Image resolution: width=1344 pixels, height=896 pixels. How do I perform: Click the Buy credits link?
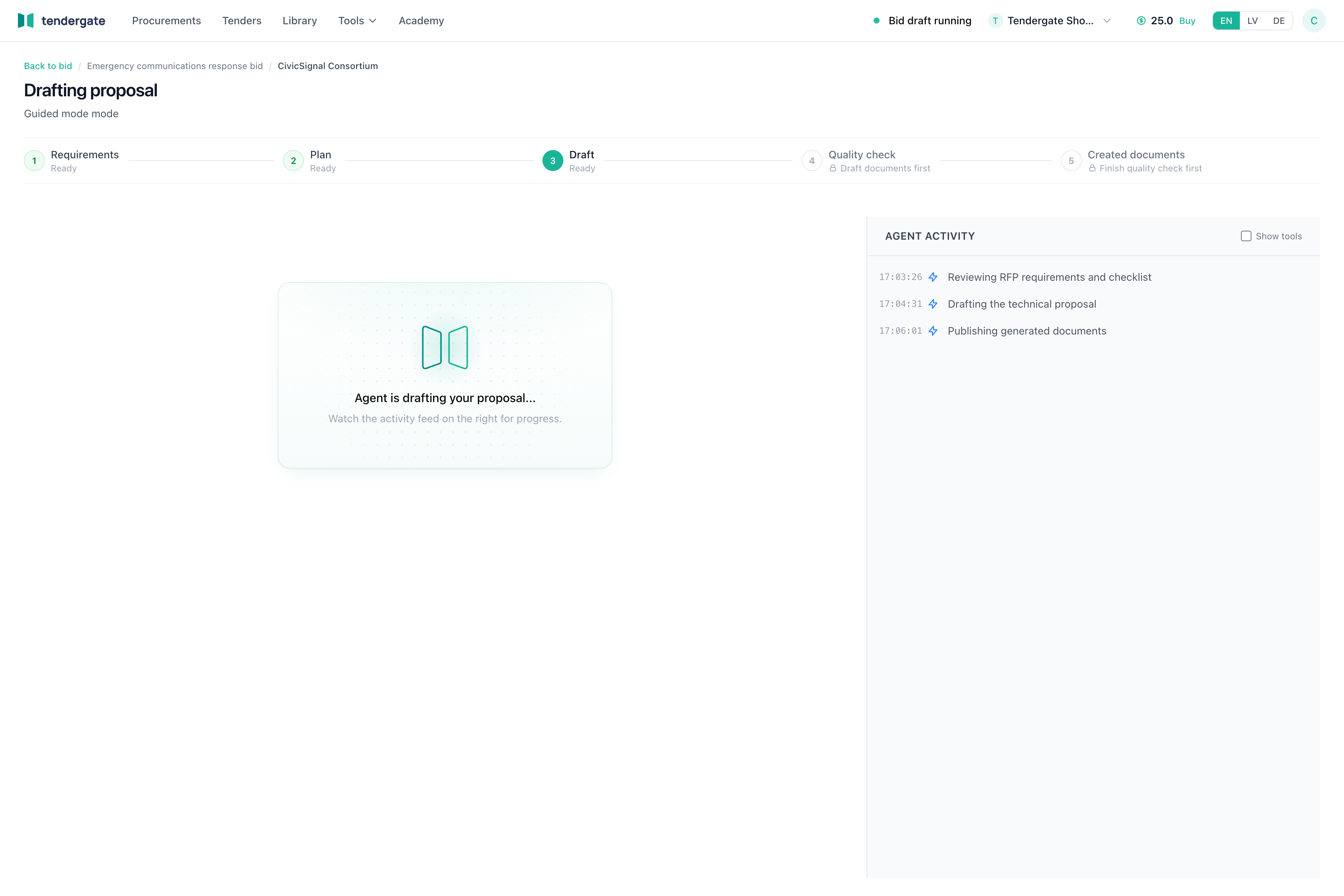click(x=1188, y=21)
